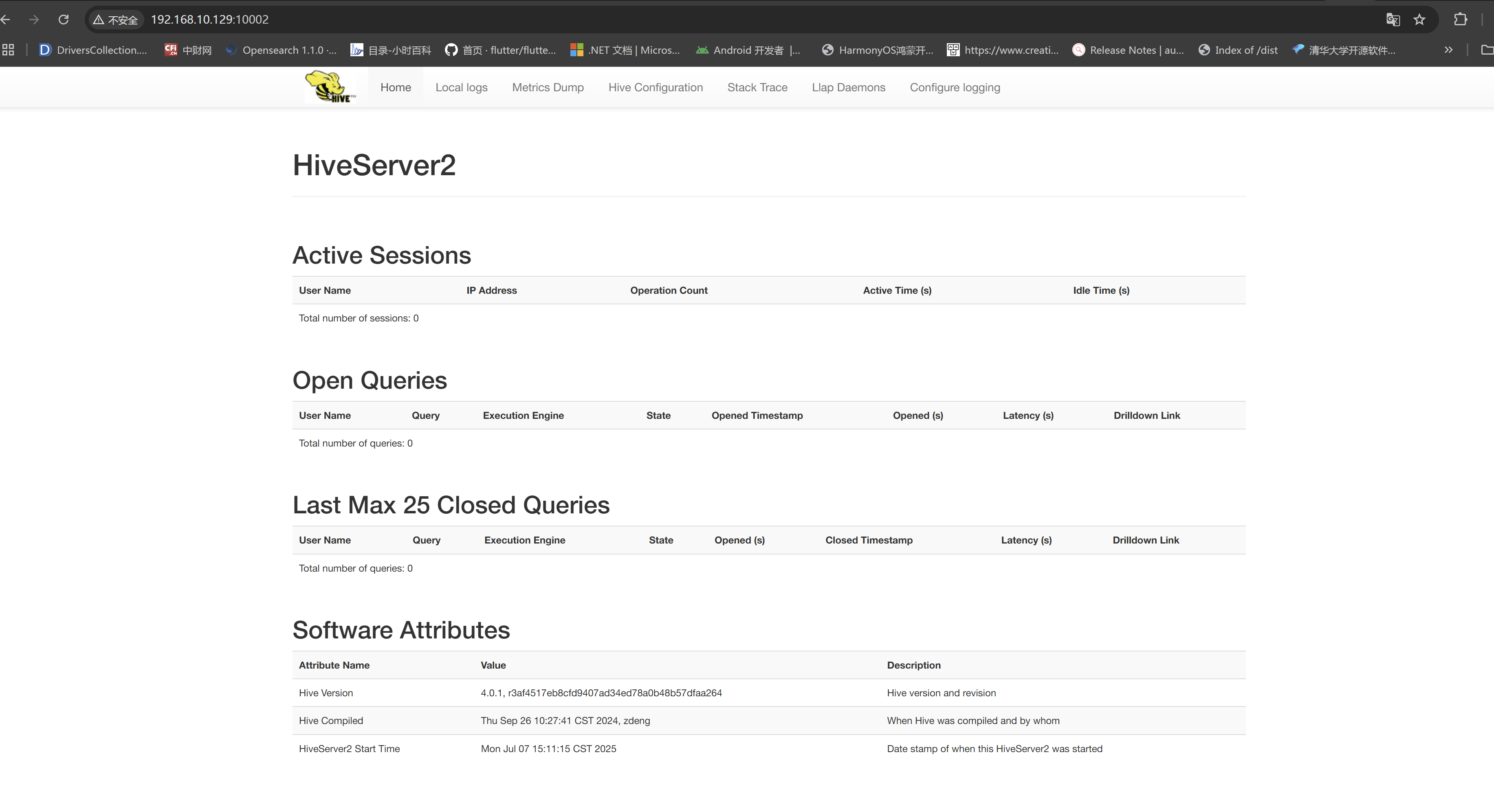Viewport: 1494px width, 812px height.
Task: Expand hidden bookmarks chevron
Action: pos(1448,50)
